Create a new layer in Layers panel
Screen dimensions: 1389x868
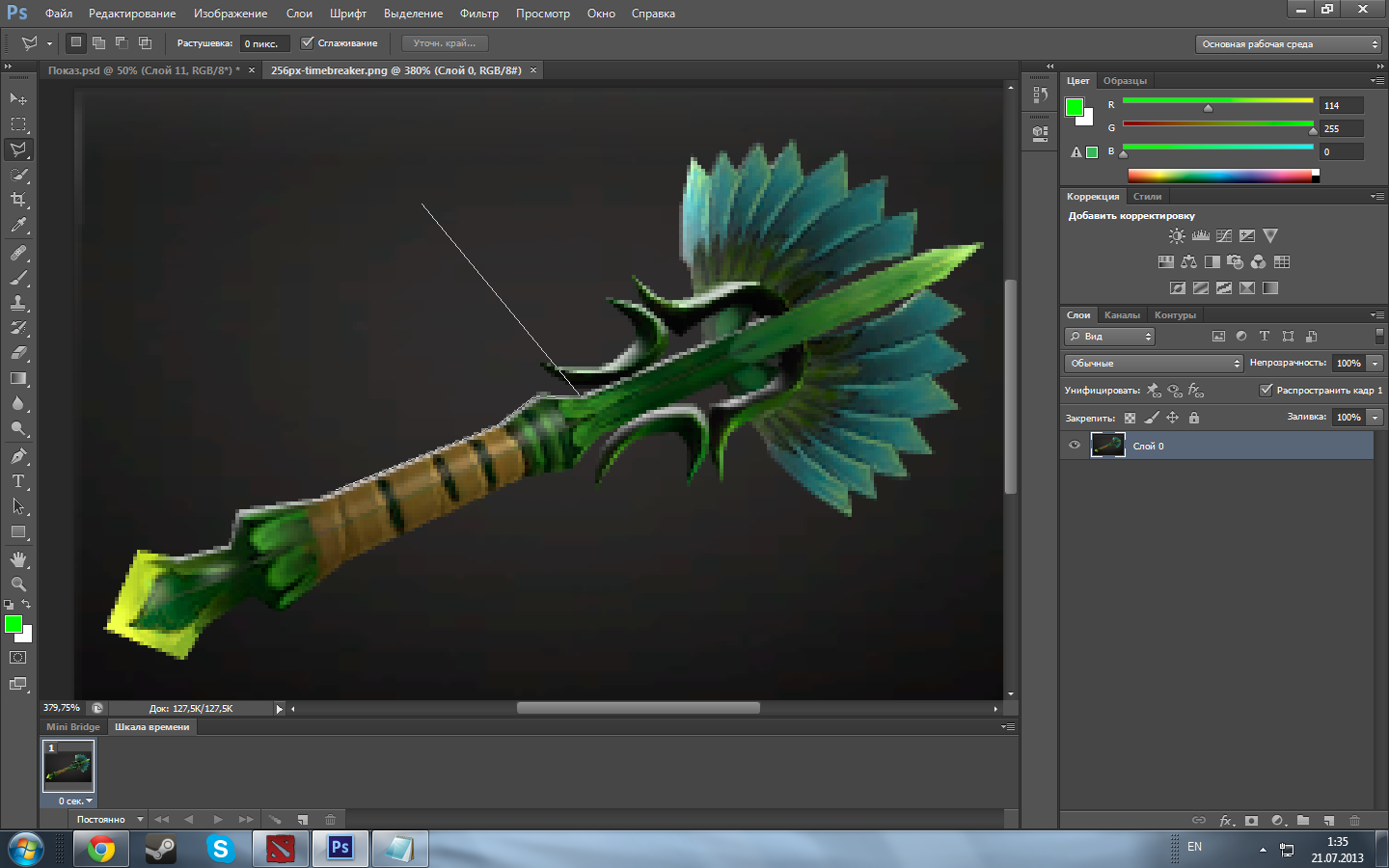point(1328,821)
